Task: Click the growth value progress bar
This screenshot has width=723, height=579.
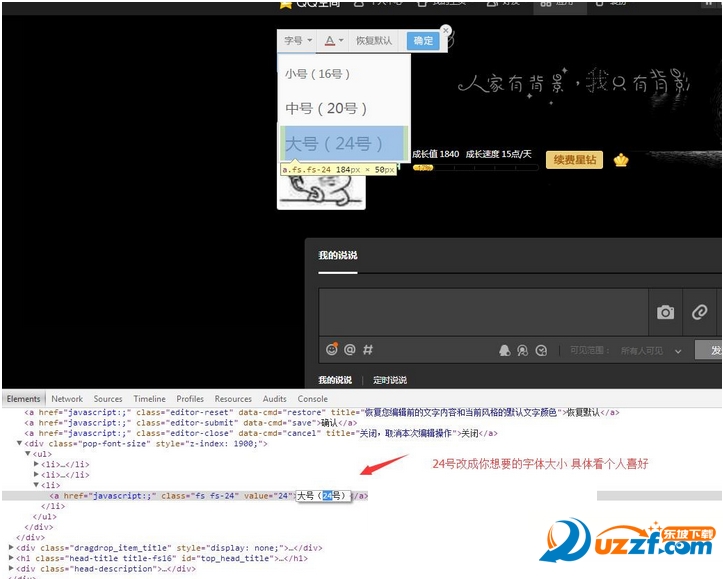Action: click(475, 168)
